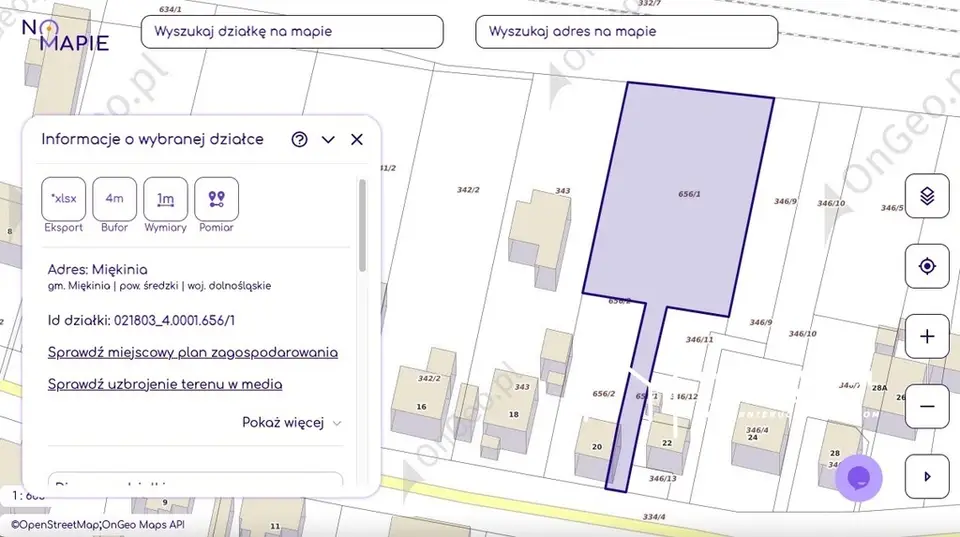
Task: Click the 'Informacje o wybranej działce' heading
Action: (x=152, y=140)
